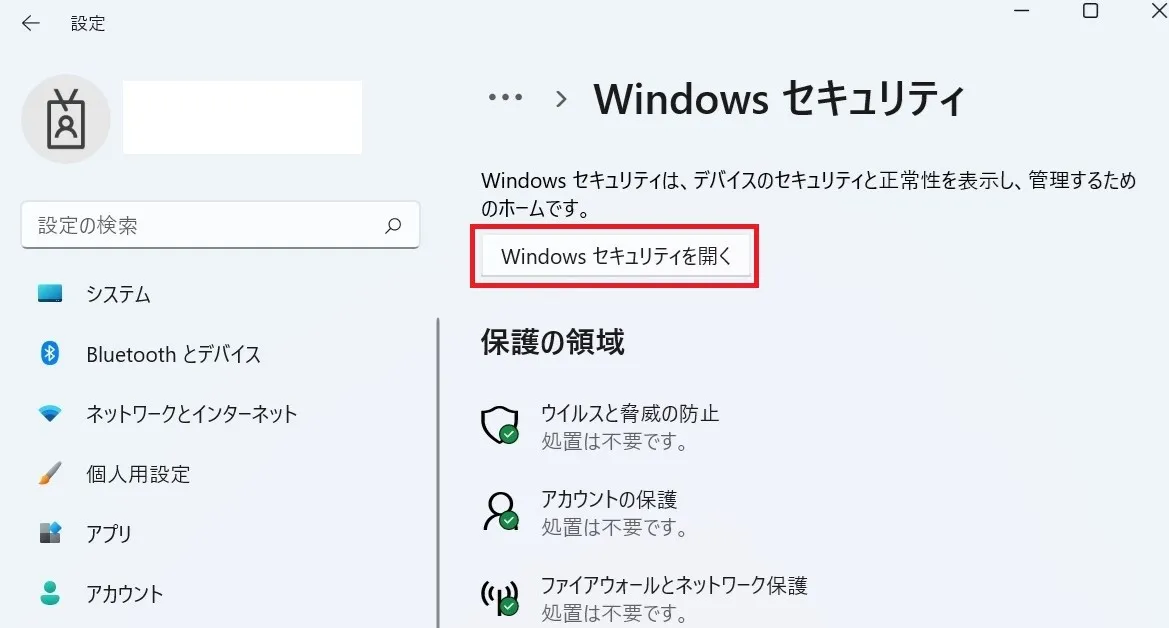Select アカウント in the navigation menu
Image resolution: width=1169 pixels, height=628 pixels.
tap(125, 593)
